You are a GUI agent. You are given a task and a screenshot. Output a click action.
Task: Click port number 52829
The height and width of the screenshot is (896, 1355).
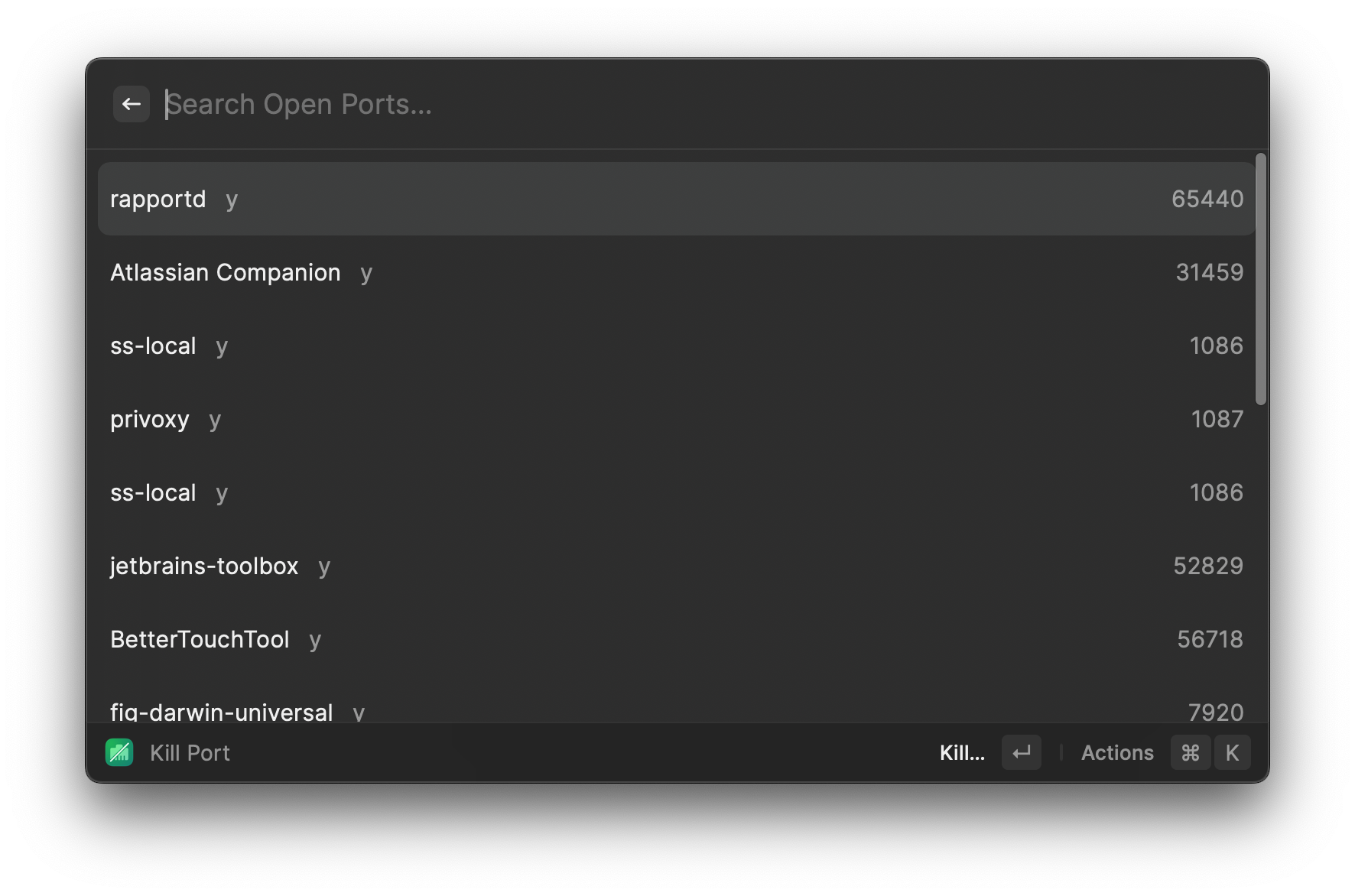pos(1207,566)
